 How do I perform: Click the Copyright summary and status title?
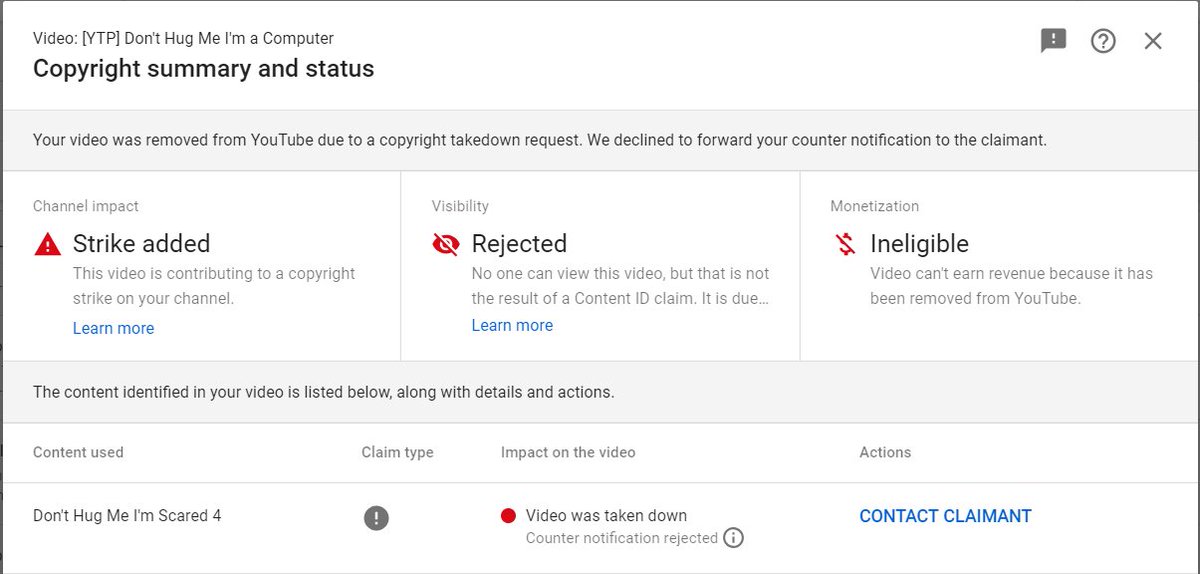[204, 69]
